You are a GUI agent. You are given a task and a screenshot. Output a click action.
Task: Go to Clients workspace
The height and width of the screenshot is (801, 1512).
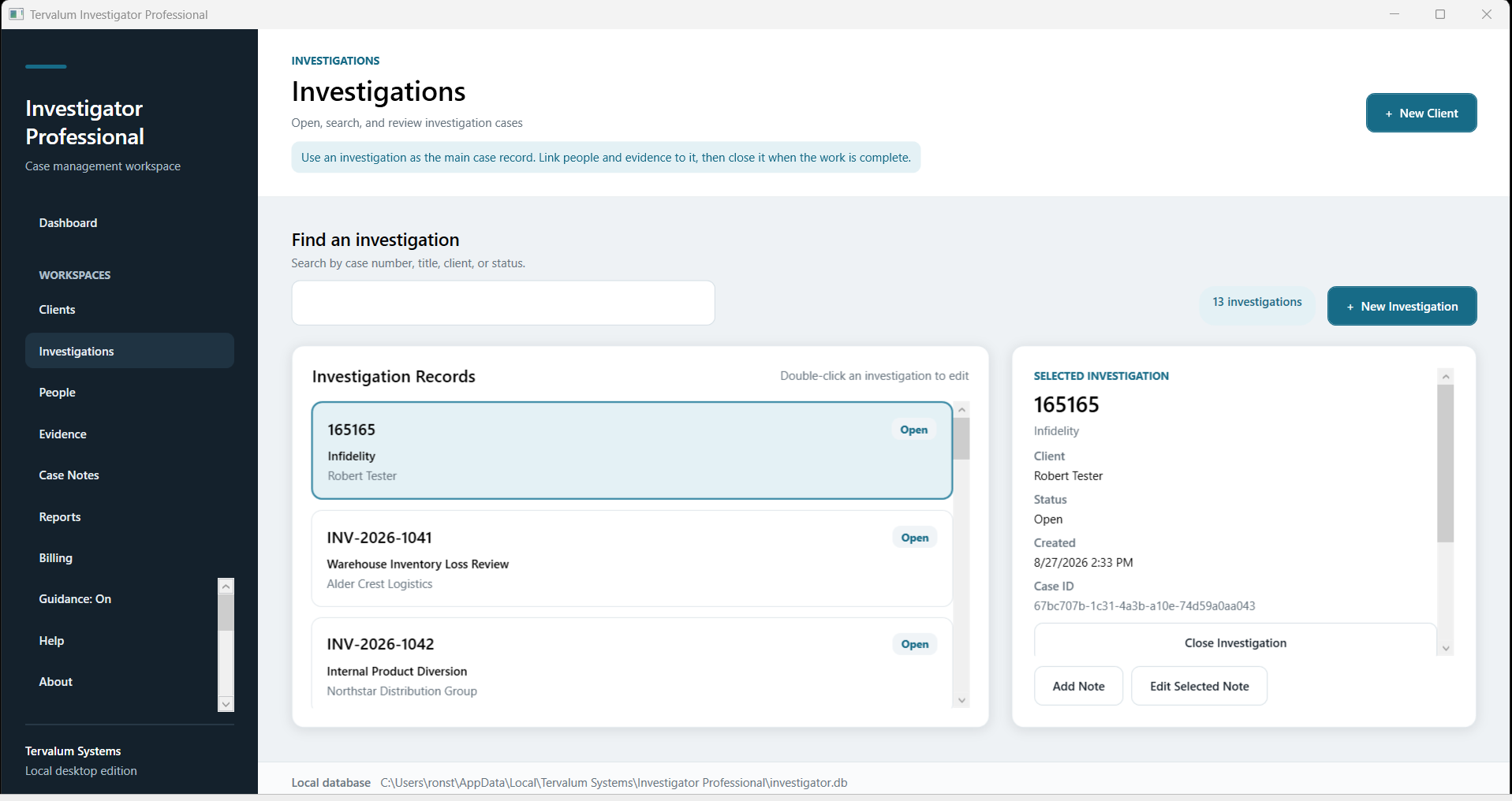point(129,310)
